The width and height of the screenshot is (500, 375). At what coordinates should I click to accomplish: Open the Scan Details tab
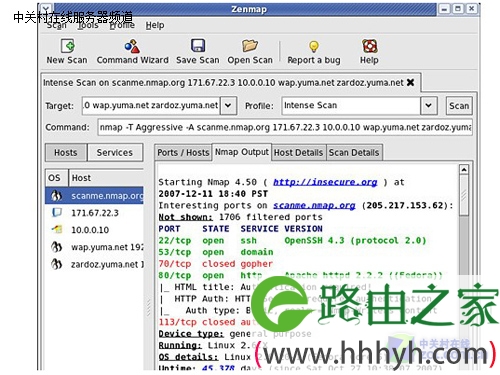coord(354,153)
